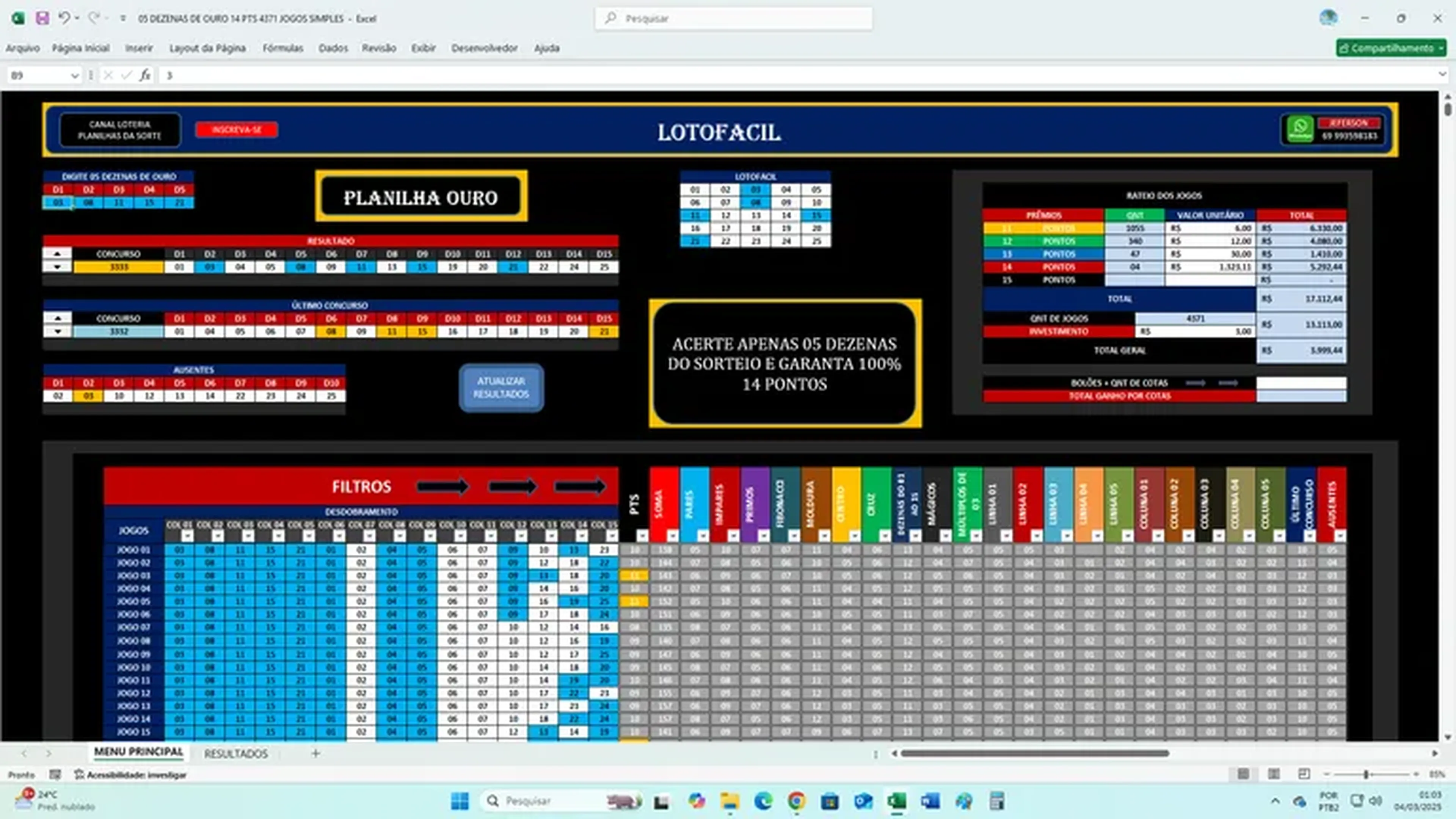Viewport: 1456px width, 819px height.
Task: Click the WhatsApp icon in header
Action: (1300, 129)
